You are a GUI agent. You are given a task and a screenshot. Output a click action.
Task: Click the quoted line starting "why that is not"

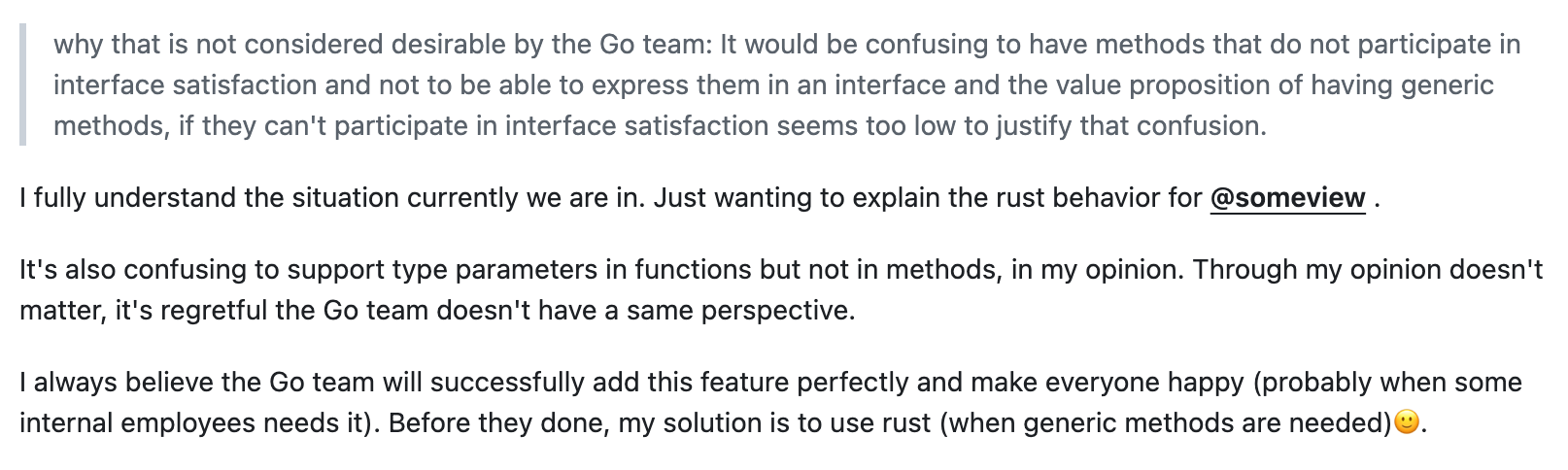coord(787,45)
